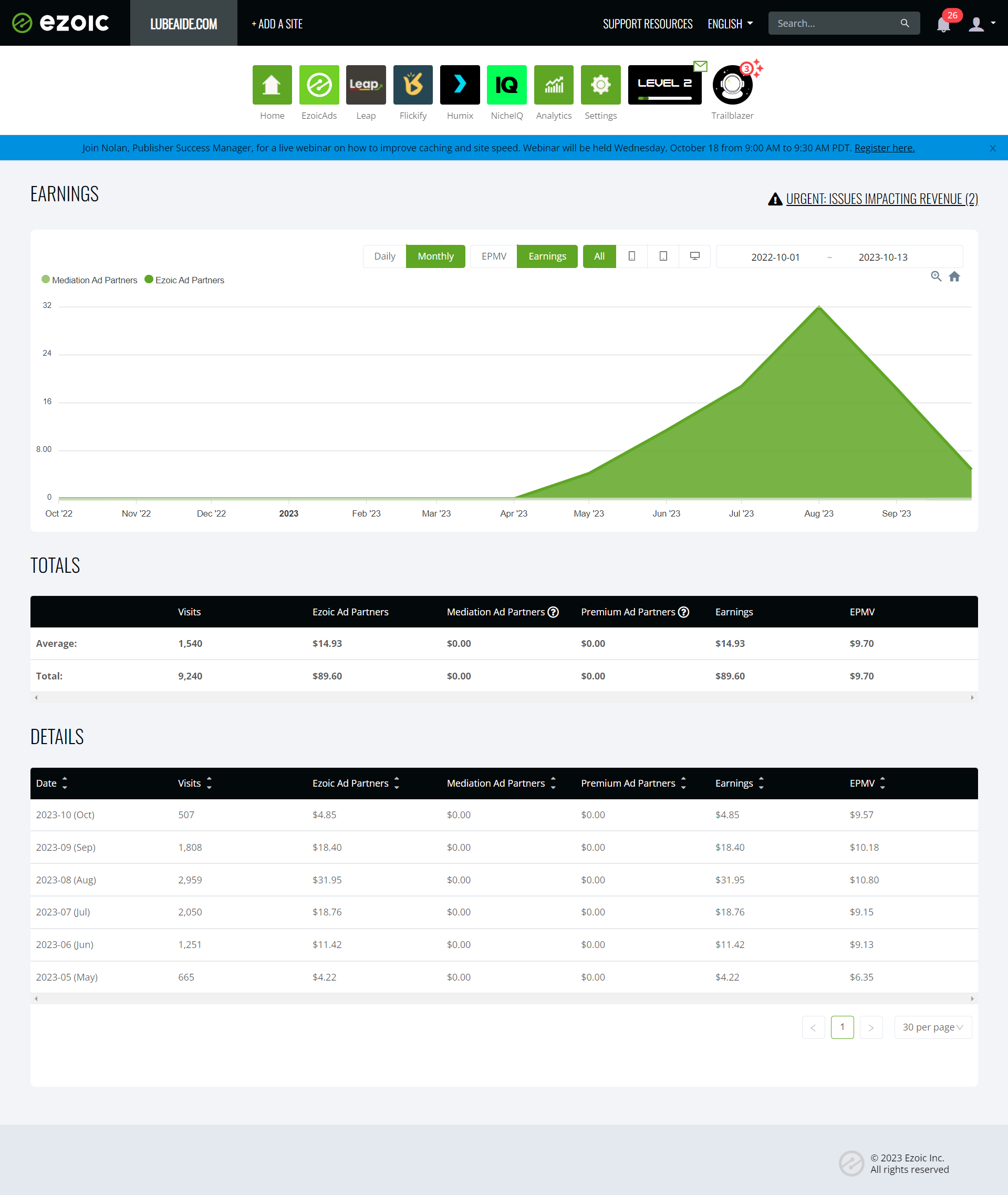Show Earnings in the chart

547,256
